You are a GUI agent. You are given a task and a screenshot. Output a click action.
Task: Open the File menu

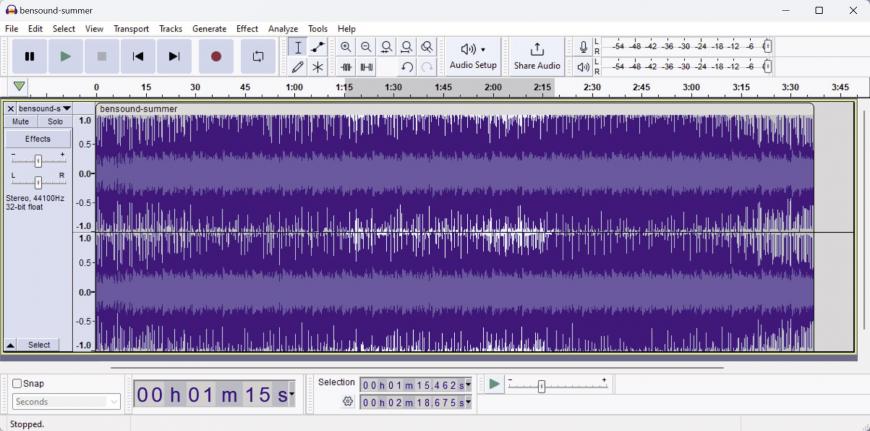point(11,28)
